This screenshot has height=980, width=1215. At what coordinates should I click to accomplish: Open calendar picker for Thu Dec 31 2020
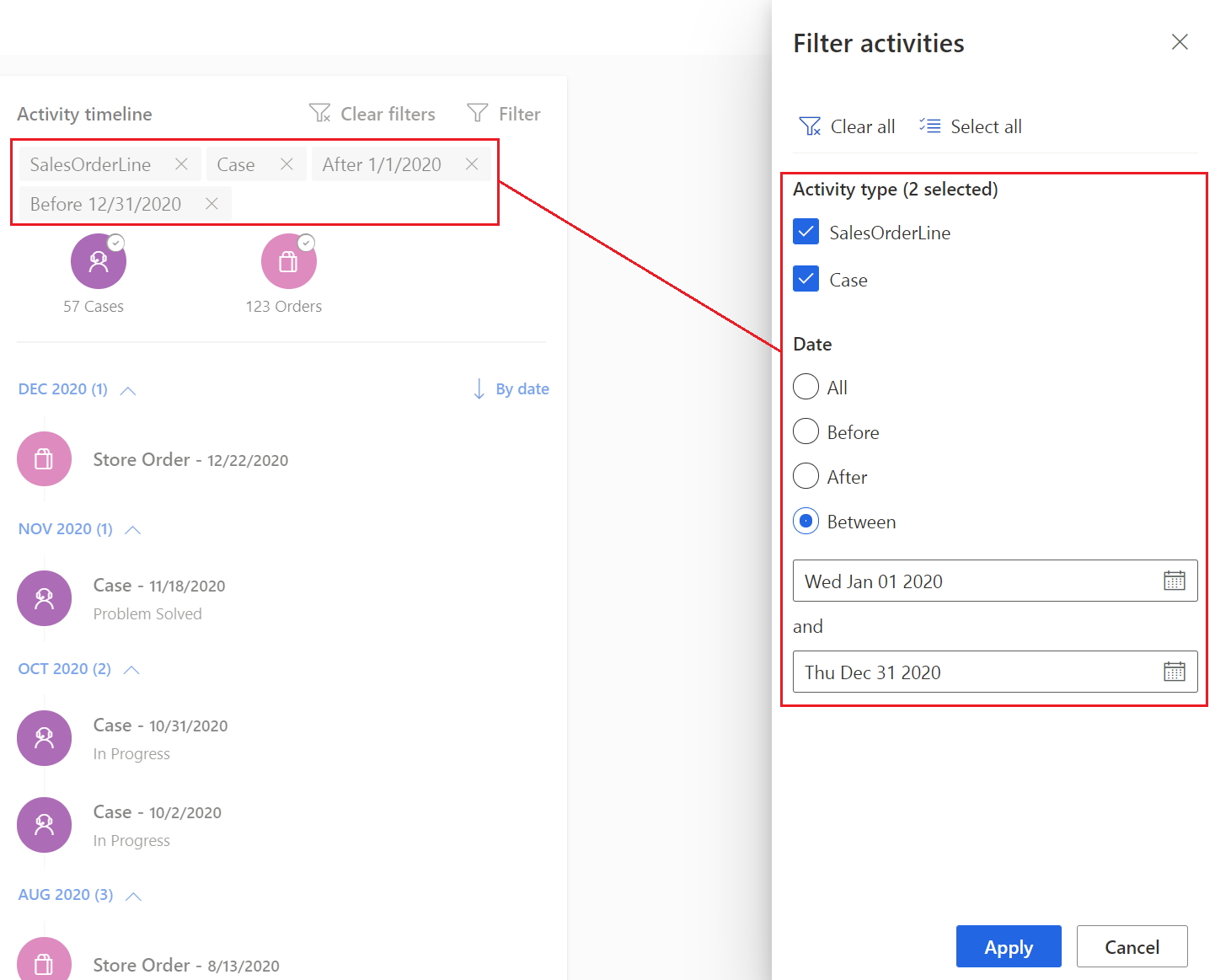(x=1175, y=671)
